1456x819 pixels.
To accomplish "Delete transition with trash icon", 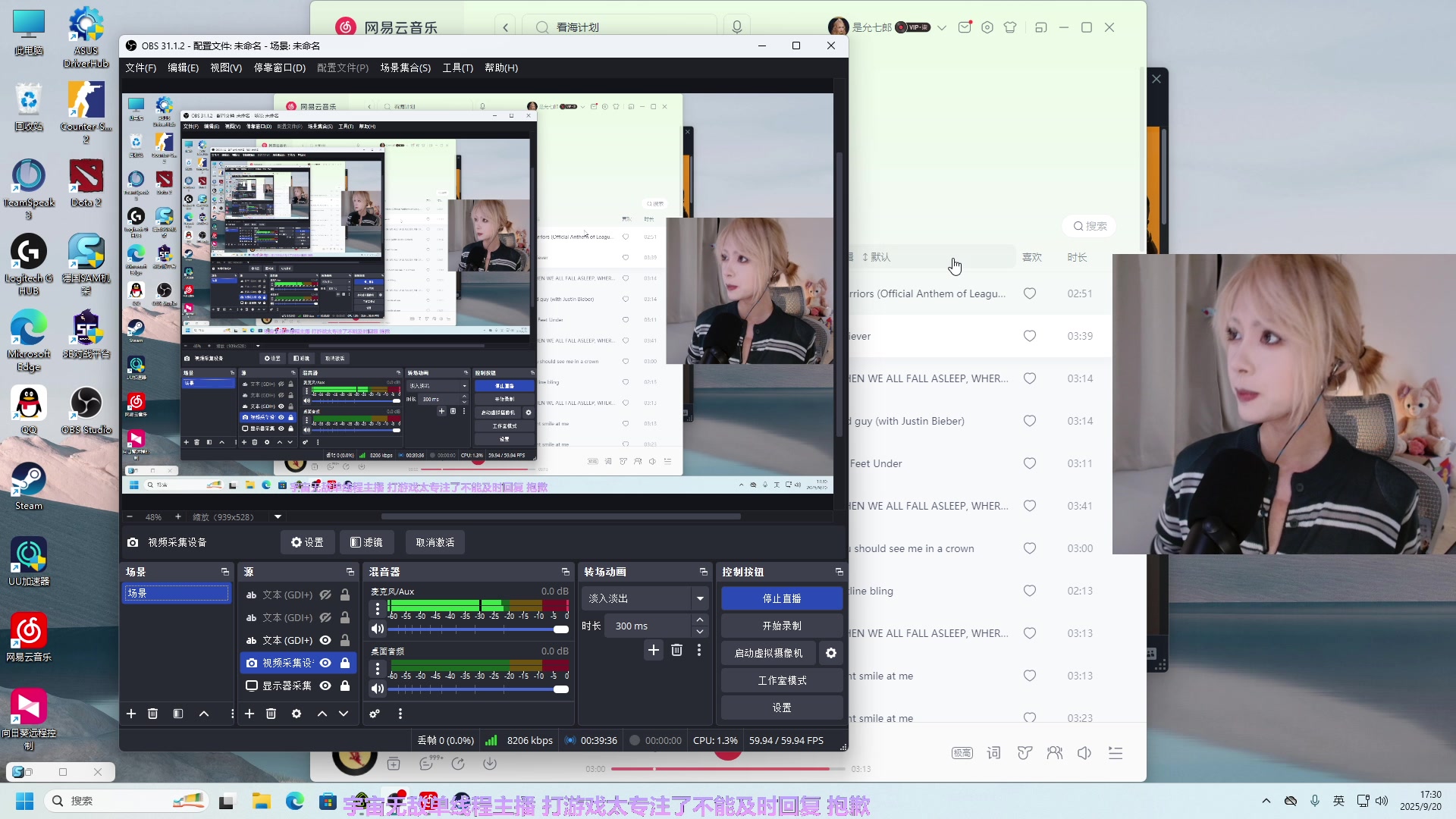I will pos(677,650).
